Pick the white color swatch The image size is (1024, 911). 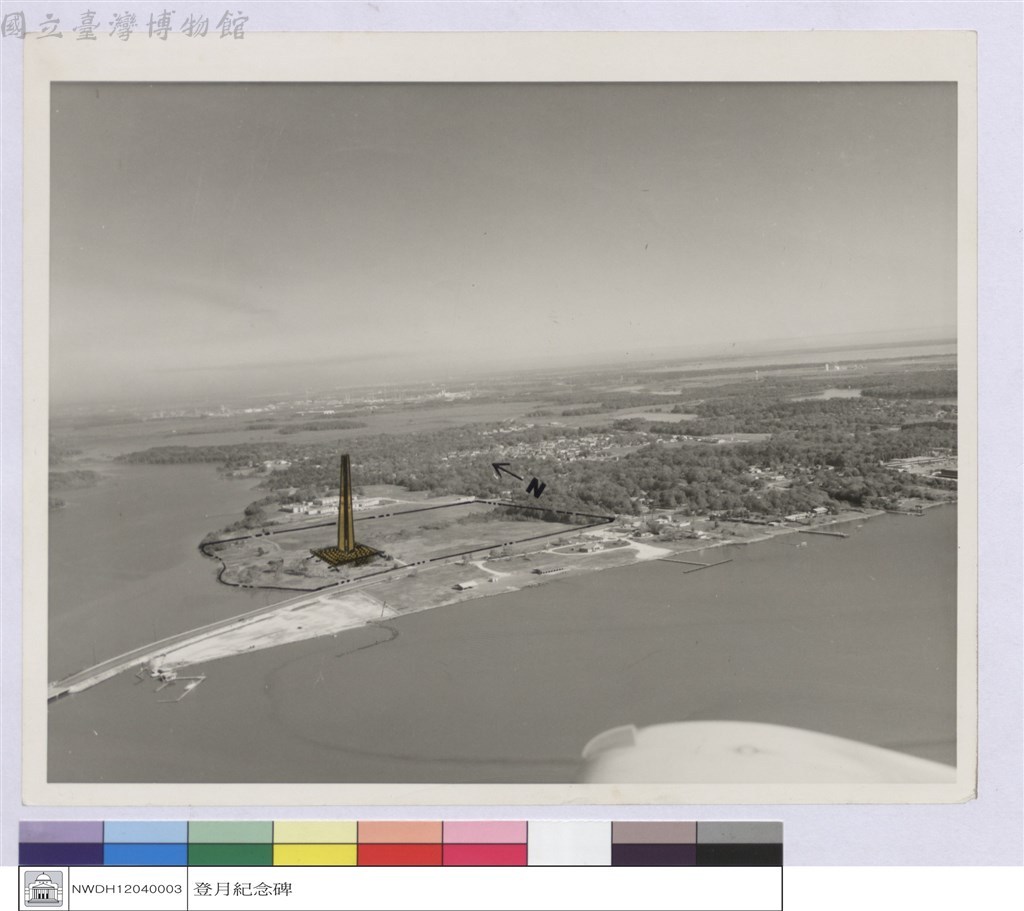tap(569, 844)
